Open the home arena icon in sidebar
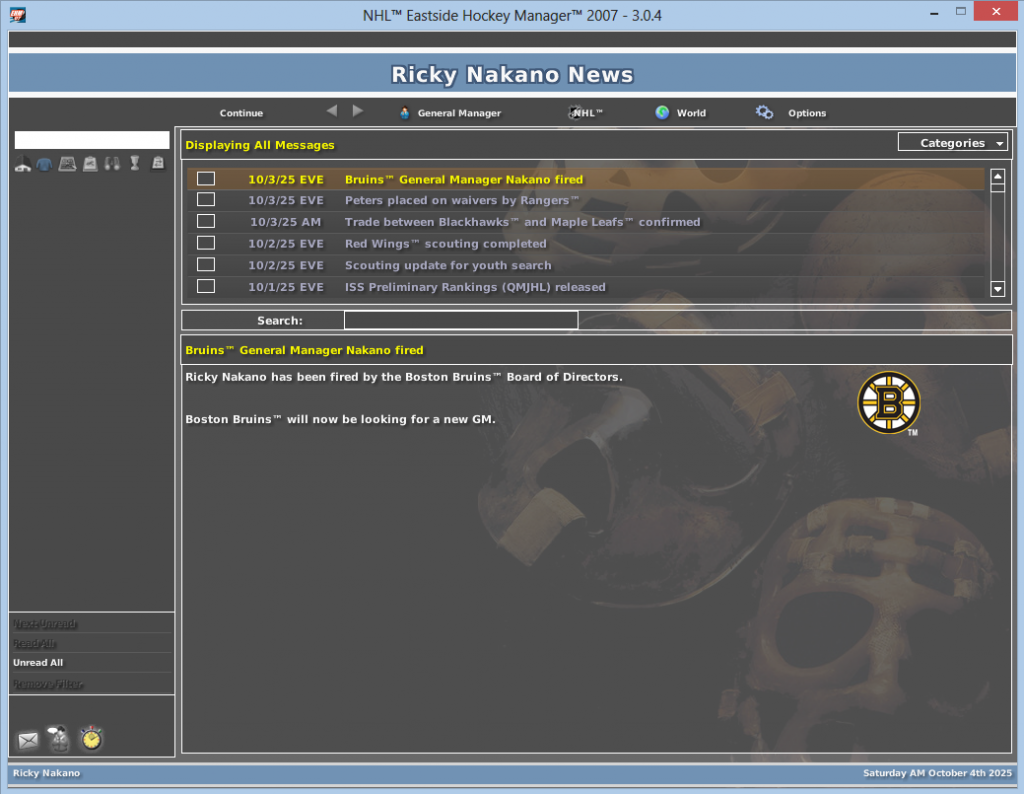1024x794 pixels. click(x=23, y=164)
